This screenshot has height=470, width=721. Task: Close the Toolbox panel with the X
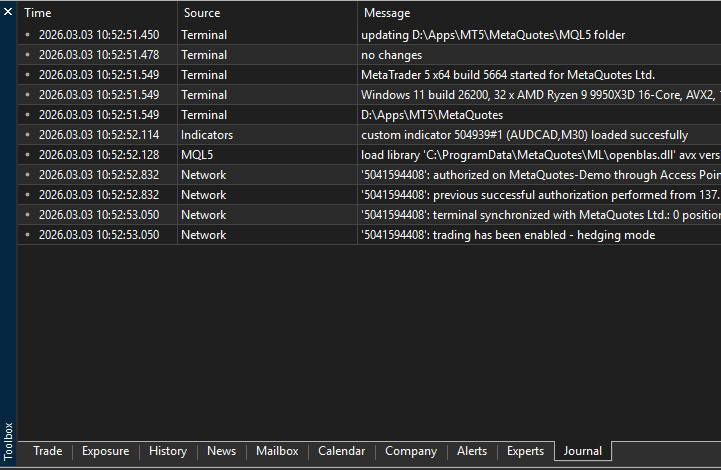point(8,12)
